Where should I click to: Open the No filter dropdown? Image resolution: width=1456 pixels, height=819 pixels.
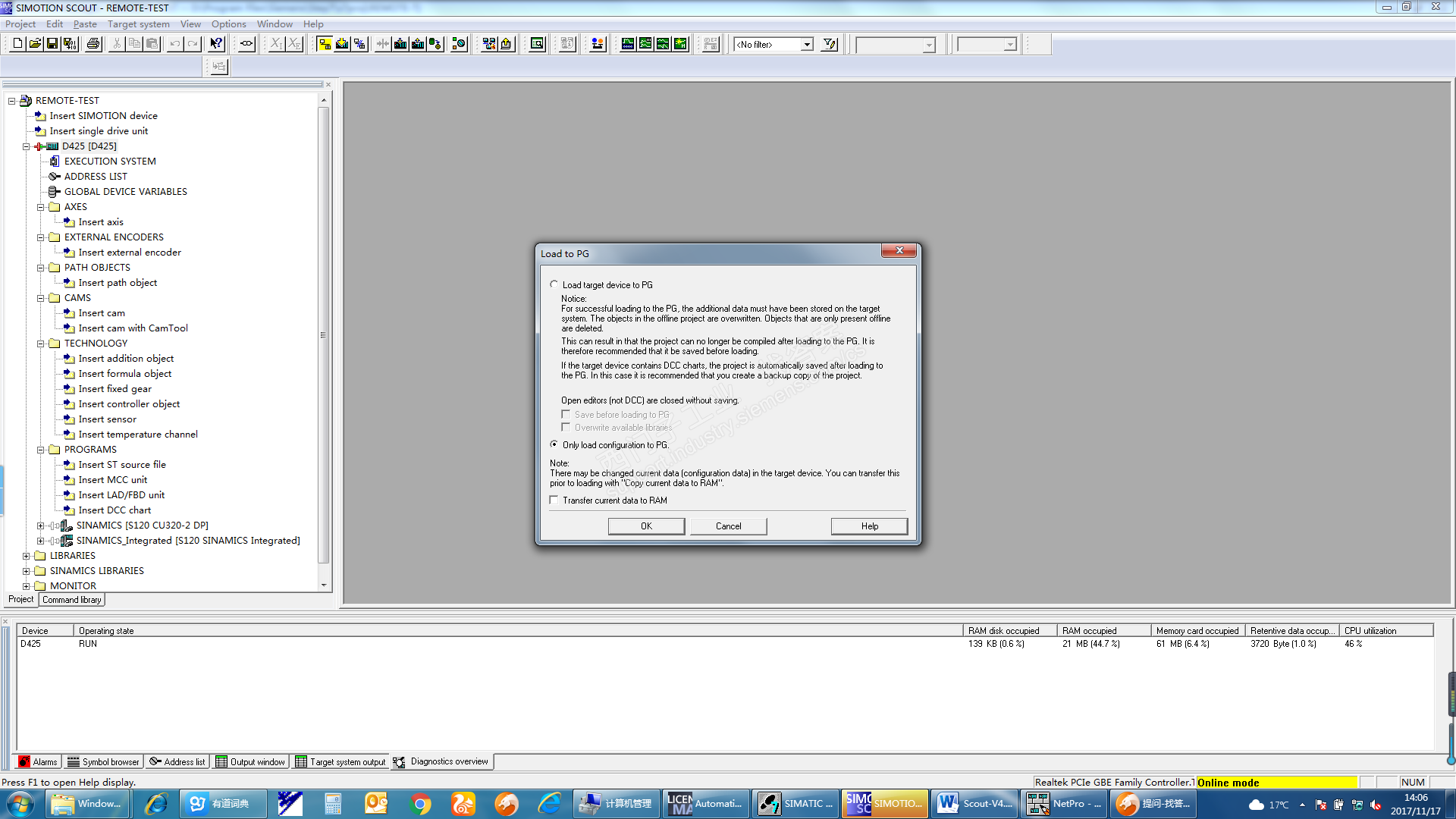[807, 45]
